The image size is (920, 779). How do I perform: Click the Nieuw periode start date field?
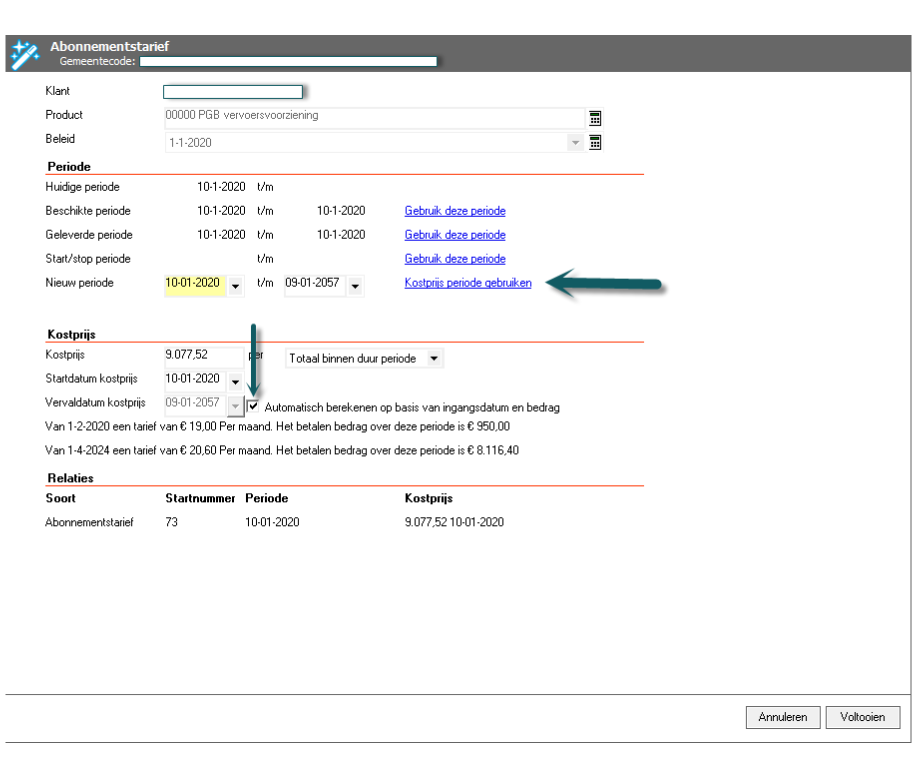(x=194, y=284)
